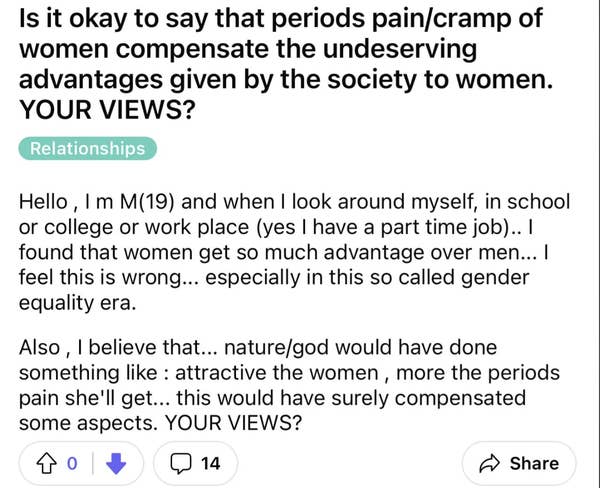Viewport: 600px width, 488px height.
Task: Click the vote count showing 0
Action: click(x=72, y=463)
